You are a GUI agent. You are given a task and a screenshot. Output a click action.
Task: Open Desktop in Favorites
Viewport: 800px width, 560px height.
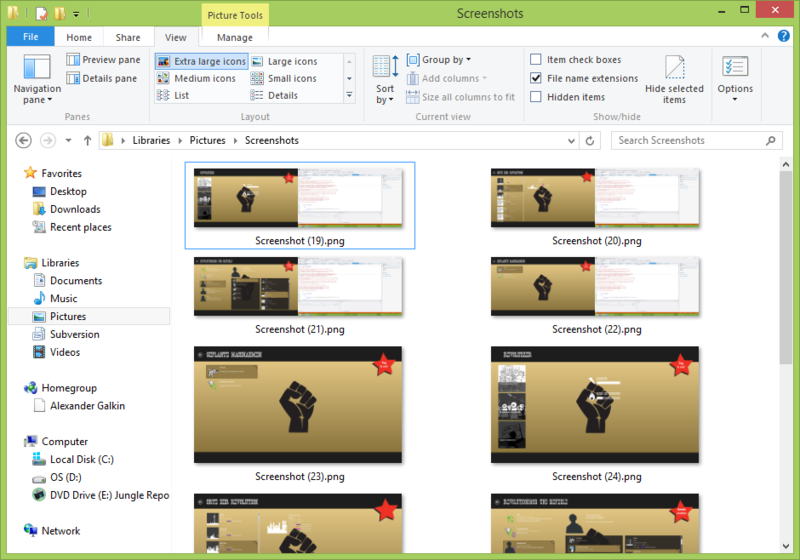tap(60, 191)
